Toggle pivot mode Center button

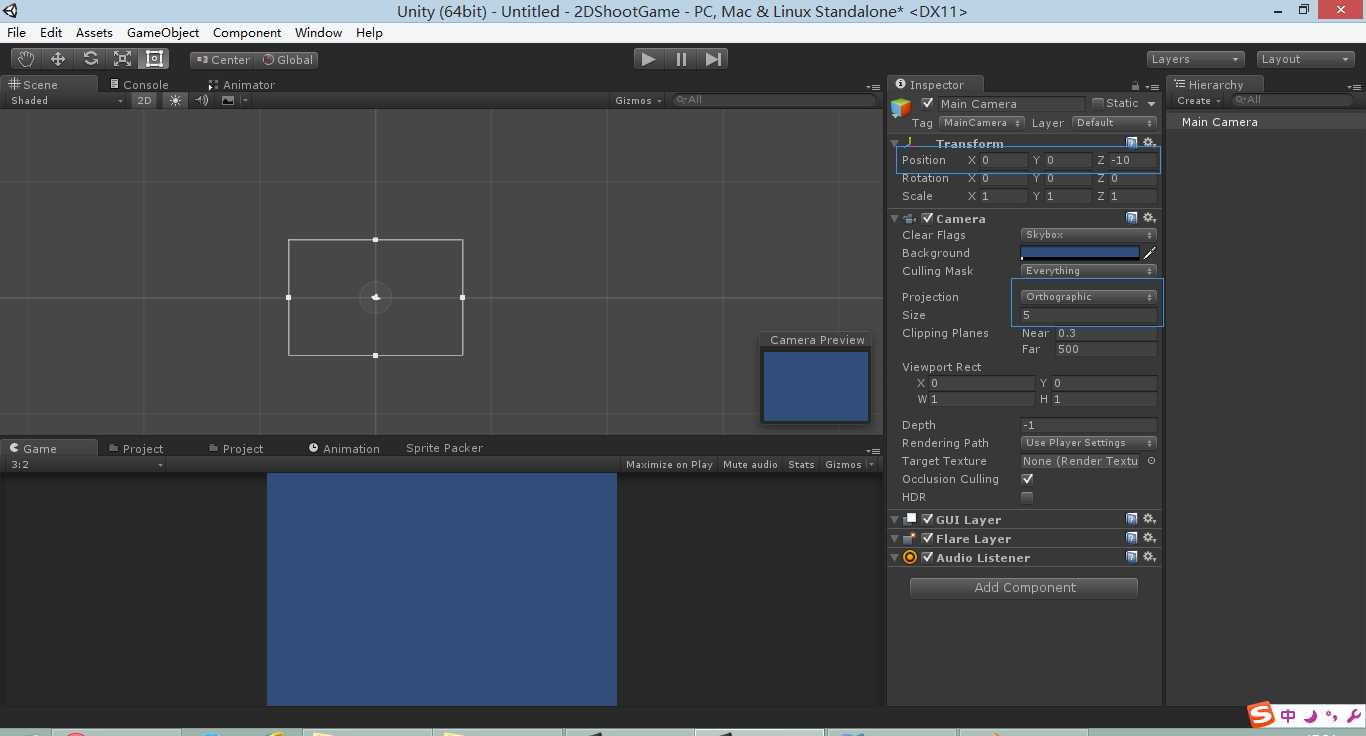click(x=222, y=60)
